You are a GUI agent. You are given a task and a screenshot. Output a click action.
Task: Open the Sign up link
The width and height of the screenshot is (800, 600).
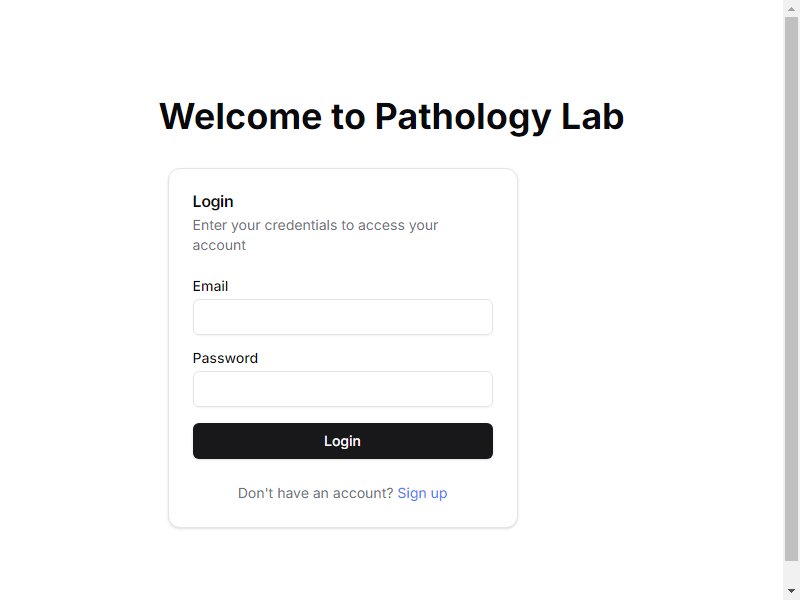pyautogui.click(x=422, y=493)
